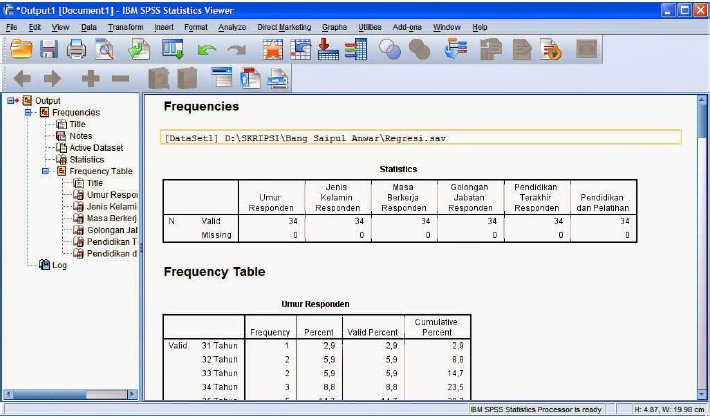Click the Expand plus icon in outline toolbar
This screenshot has height=417, width=710.
click(90, 79)
